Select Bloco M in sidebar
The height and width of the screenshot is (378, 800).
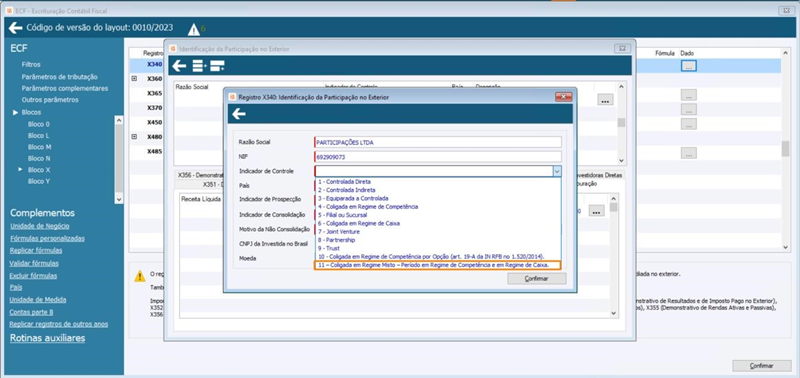point(39,147)
